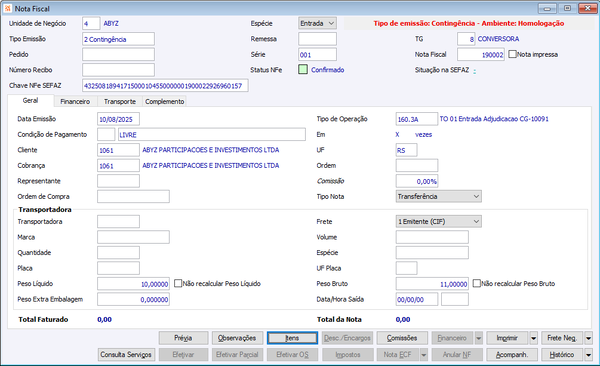Open the Tipo Nota Transferência dropdown
Image resolution: width=600 pixels, height=366 pixels.
click(439, 196)
